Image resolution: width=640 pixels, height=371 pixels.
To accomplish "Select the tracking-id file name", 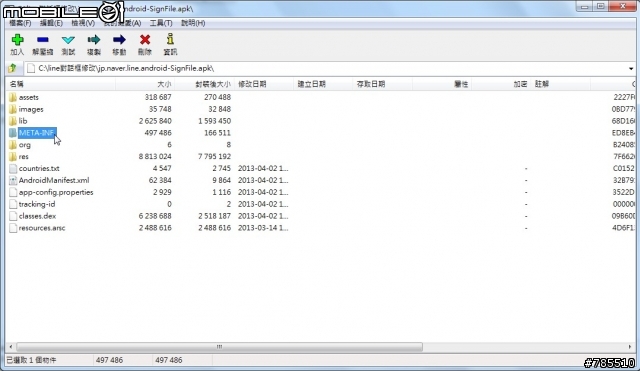I will point(37,204).
